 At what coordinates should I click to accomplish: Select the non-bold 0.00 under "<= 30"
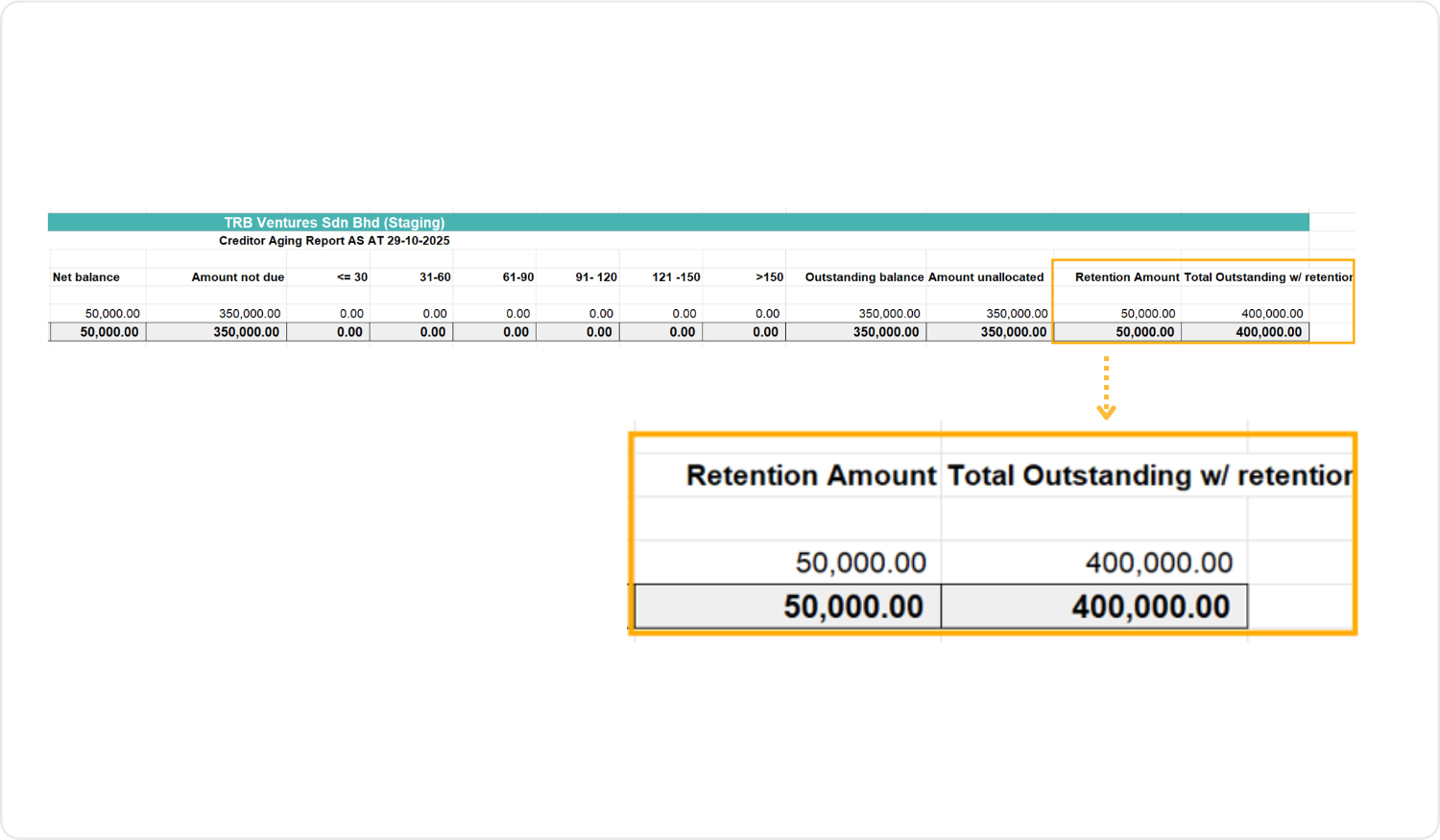coord(351,314)
